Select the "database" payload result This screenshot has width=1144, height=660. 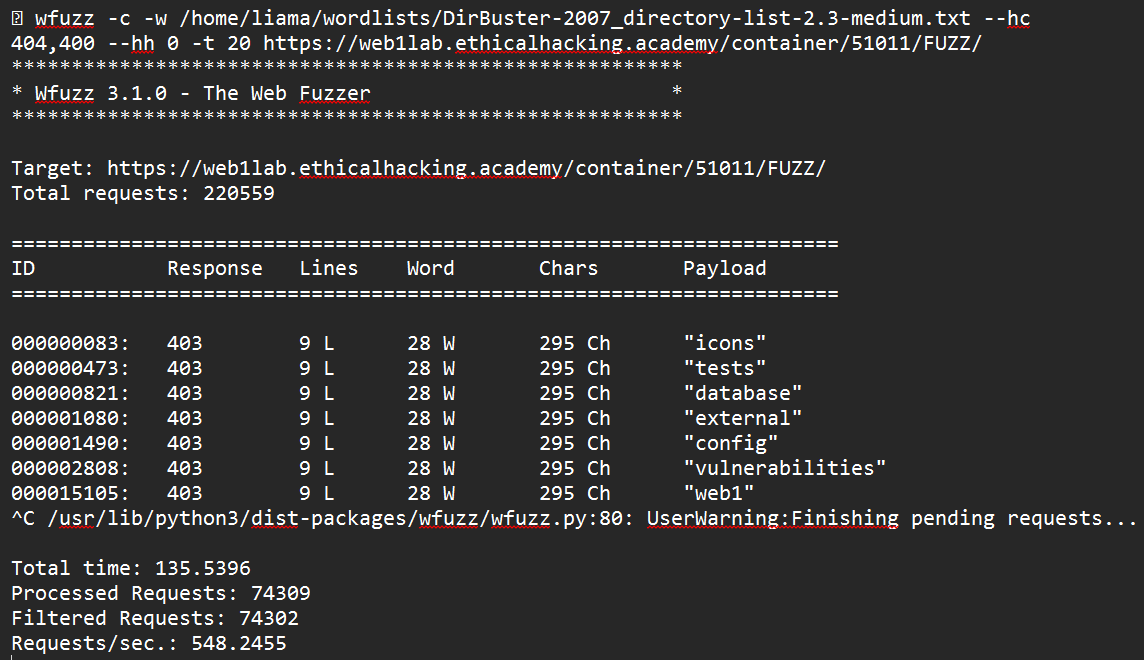point(742,393)
